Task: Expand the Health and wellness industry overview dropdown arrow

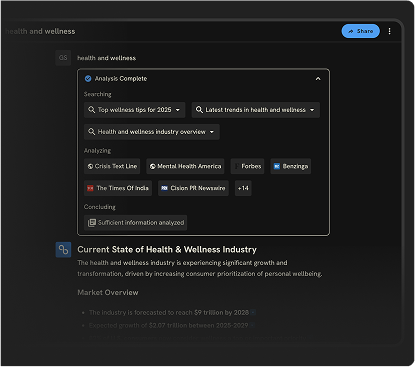Action: coord(212,132)
